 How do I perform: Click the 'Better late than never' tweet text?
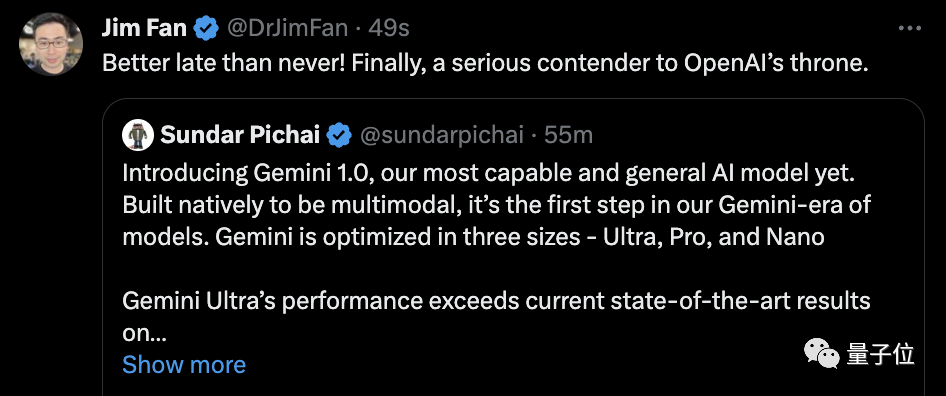coord(485,63)
